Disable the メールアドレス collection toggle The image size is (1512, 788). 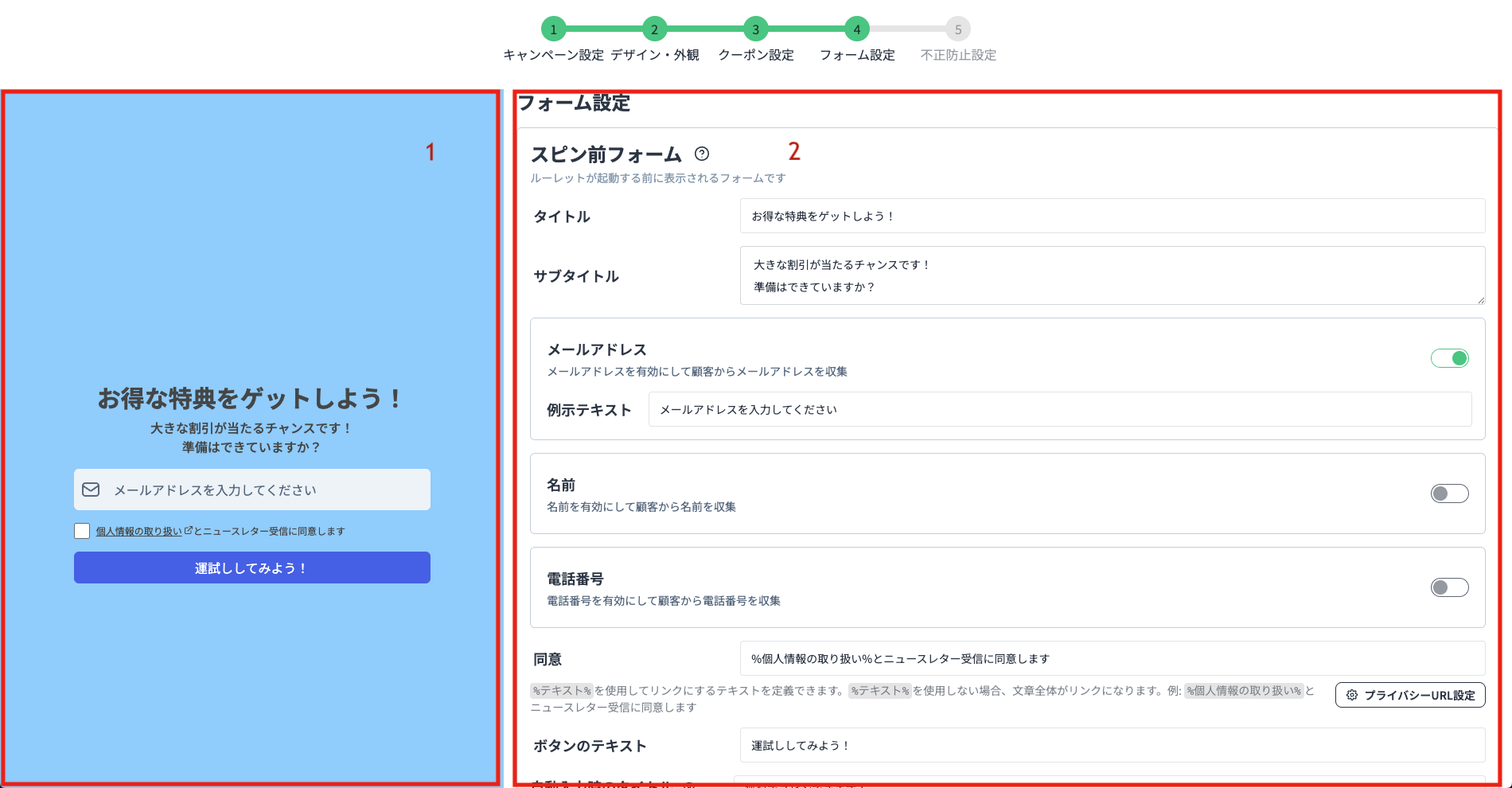pyautogui.click(x=1450, y=358)
